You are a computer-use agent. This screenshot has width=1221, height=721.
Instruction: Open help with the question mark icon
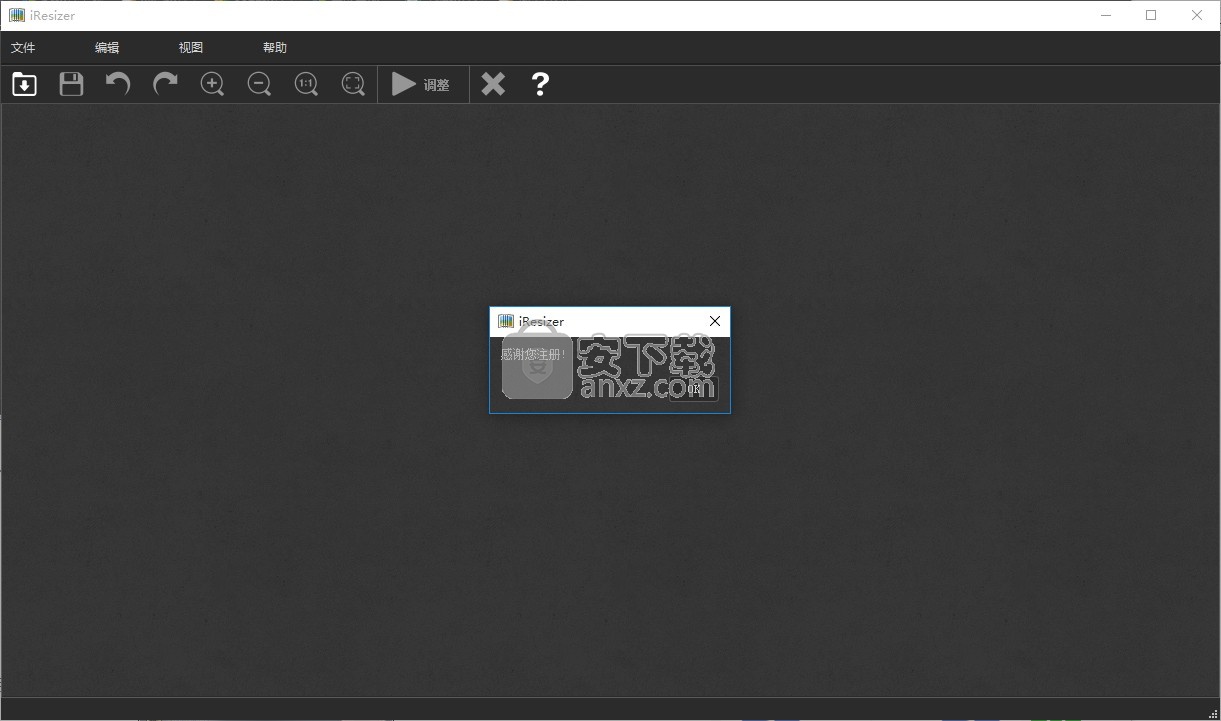click(540, 84)
